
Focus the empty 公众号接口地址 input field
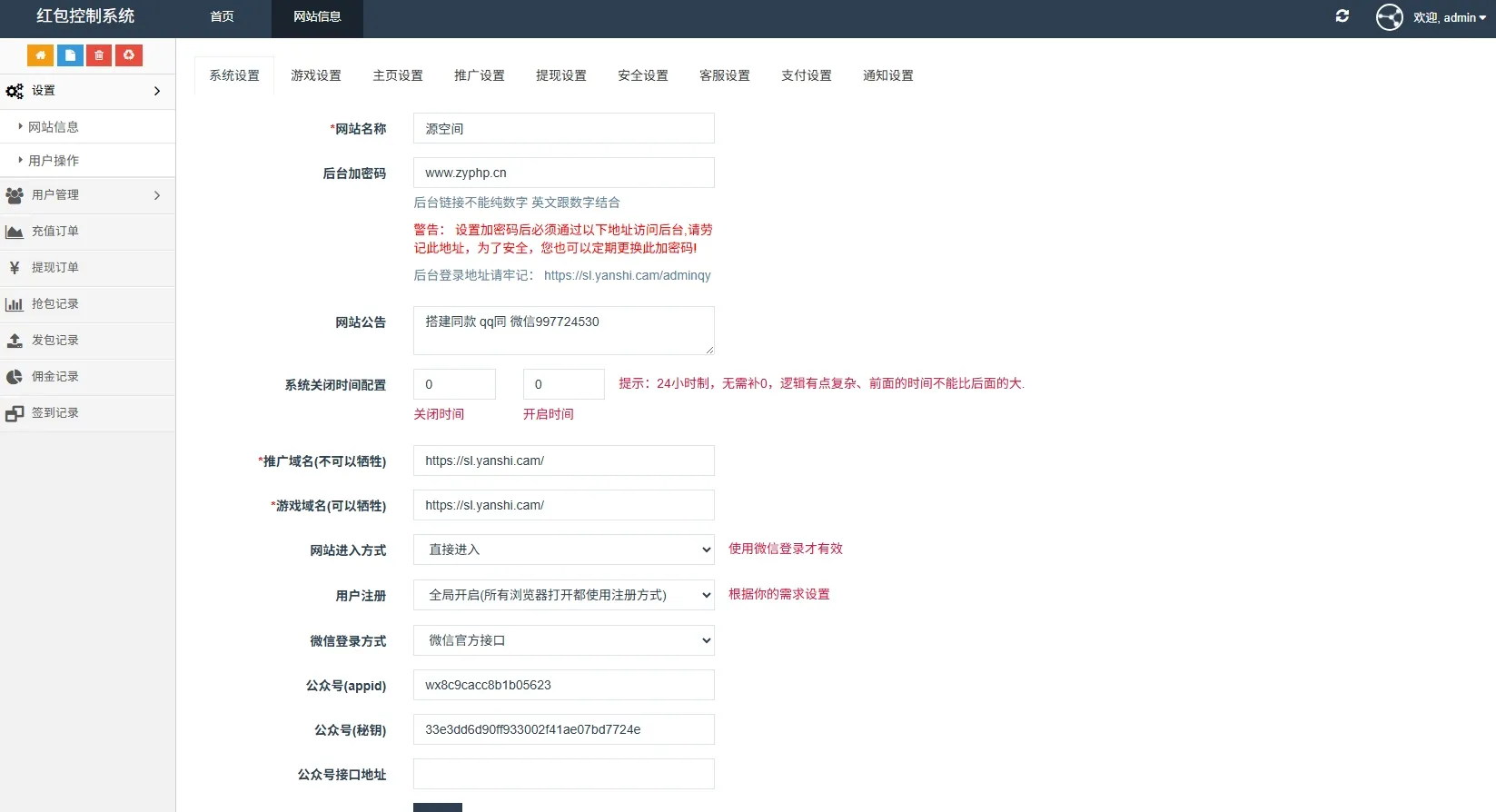pyautogui.click(x=564, y=774)
